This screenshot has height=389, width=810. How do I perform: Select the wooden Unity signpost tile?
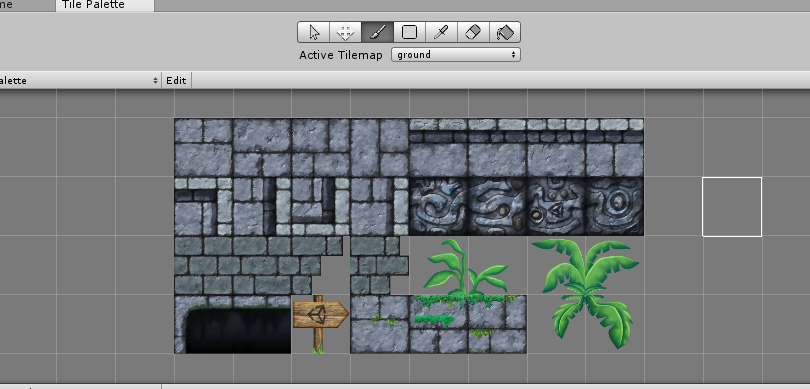click(320, 324)
